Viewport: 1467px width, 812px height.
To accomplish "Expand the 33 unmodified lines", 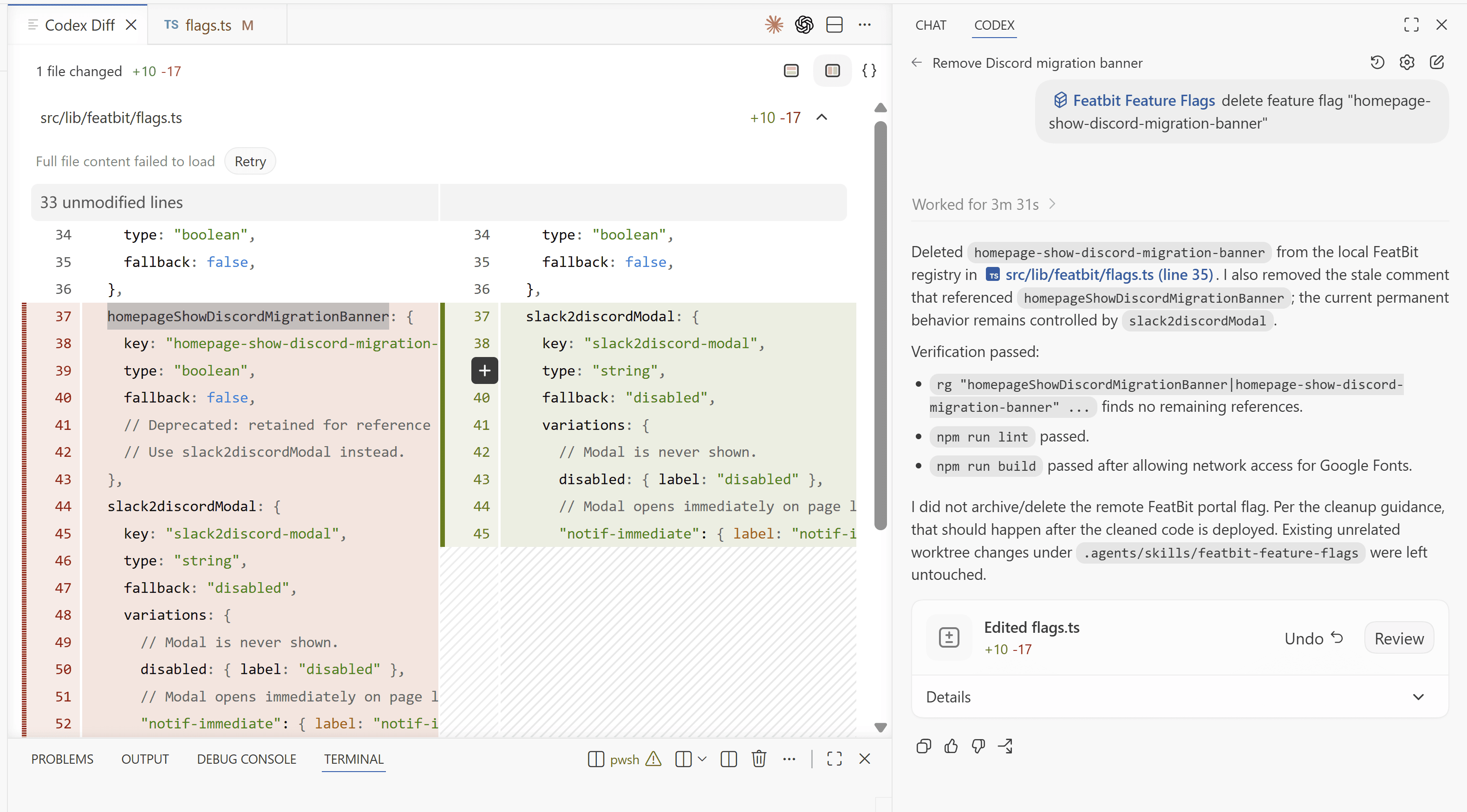I will click(438, 202).
